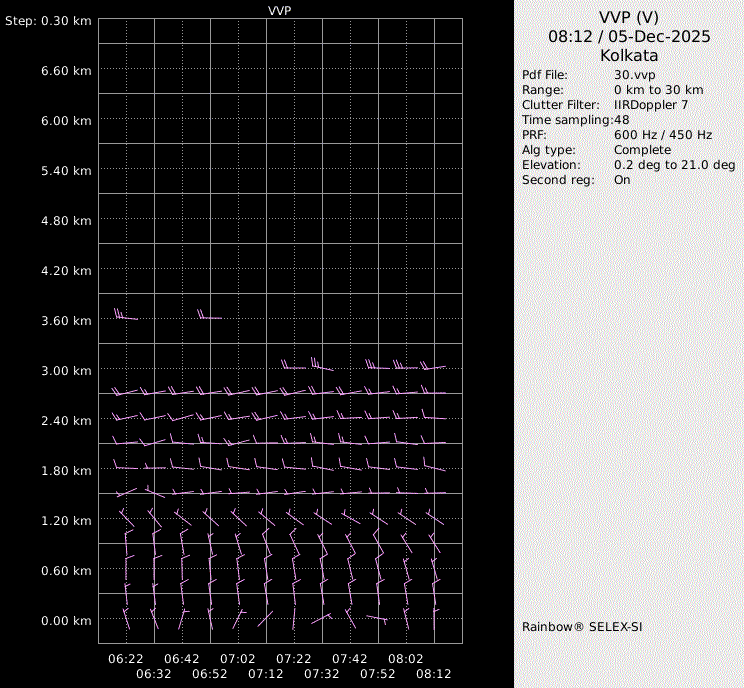Image resolution: width=744 pixels, height=688 pixels.
Task: Click the 6.60 km altitude label
Action: (66, 71)
